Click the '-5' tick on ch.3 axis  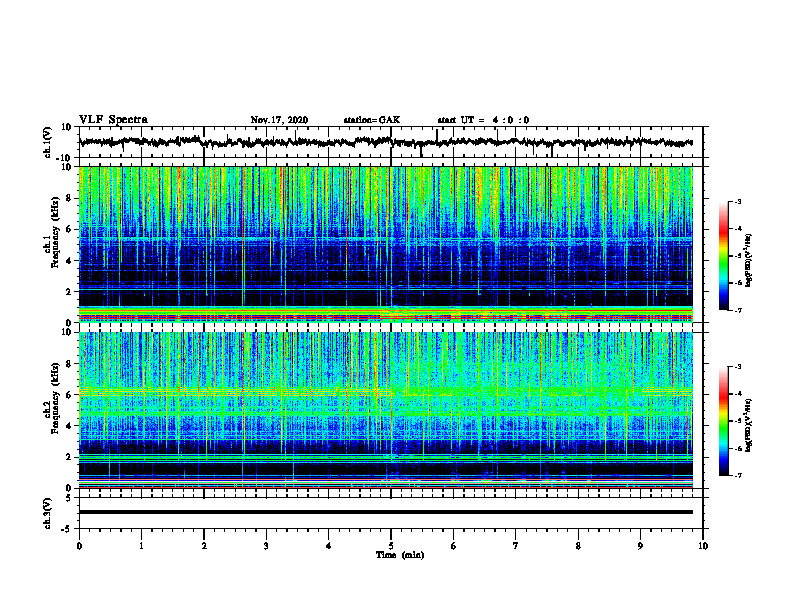pyautogui.click(x=68, y=529)
